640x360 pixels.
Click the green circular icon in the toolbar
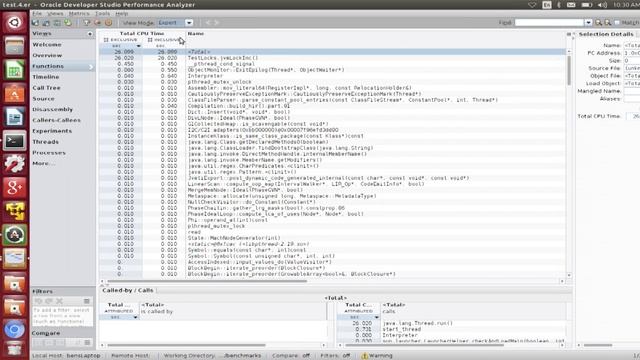[x=68, y=23]
